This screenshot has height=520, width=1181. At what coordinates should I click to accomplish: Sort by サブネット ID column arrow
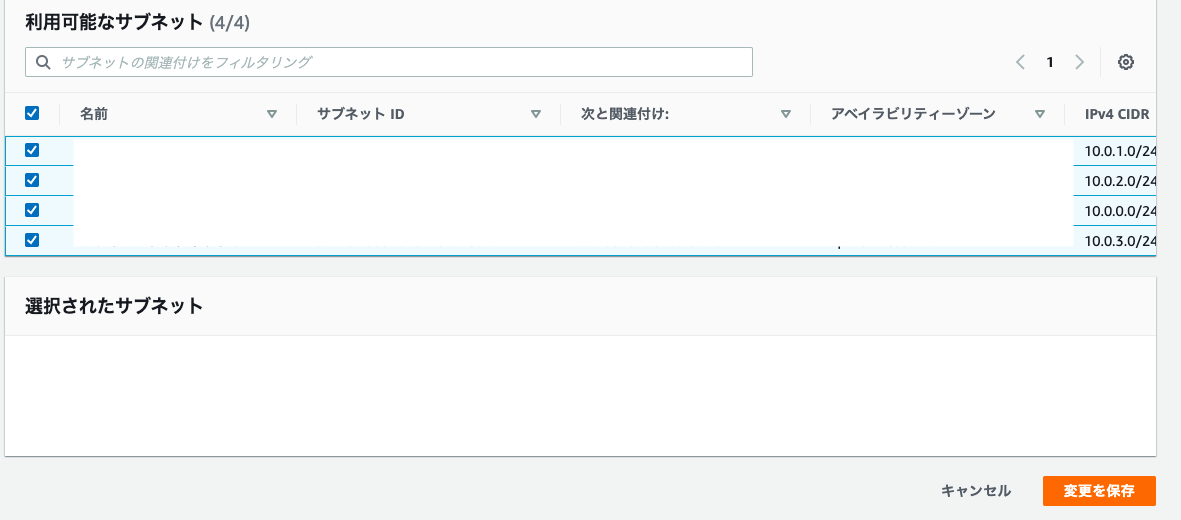536,115
